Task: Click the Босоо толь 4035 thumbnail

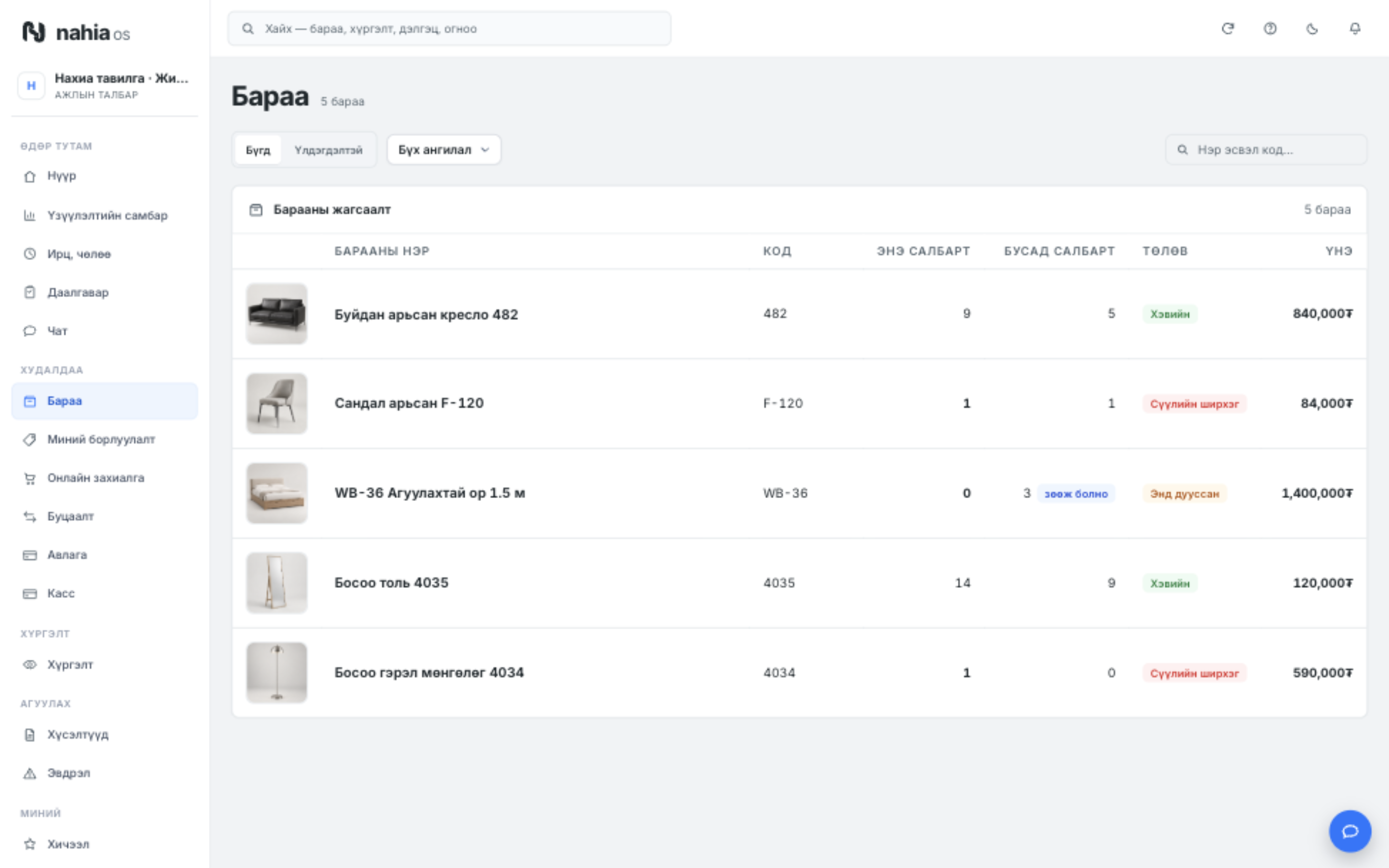Action: [277, 583]
